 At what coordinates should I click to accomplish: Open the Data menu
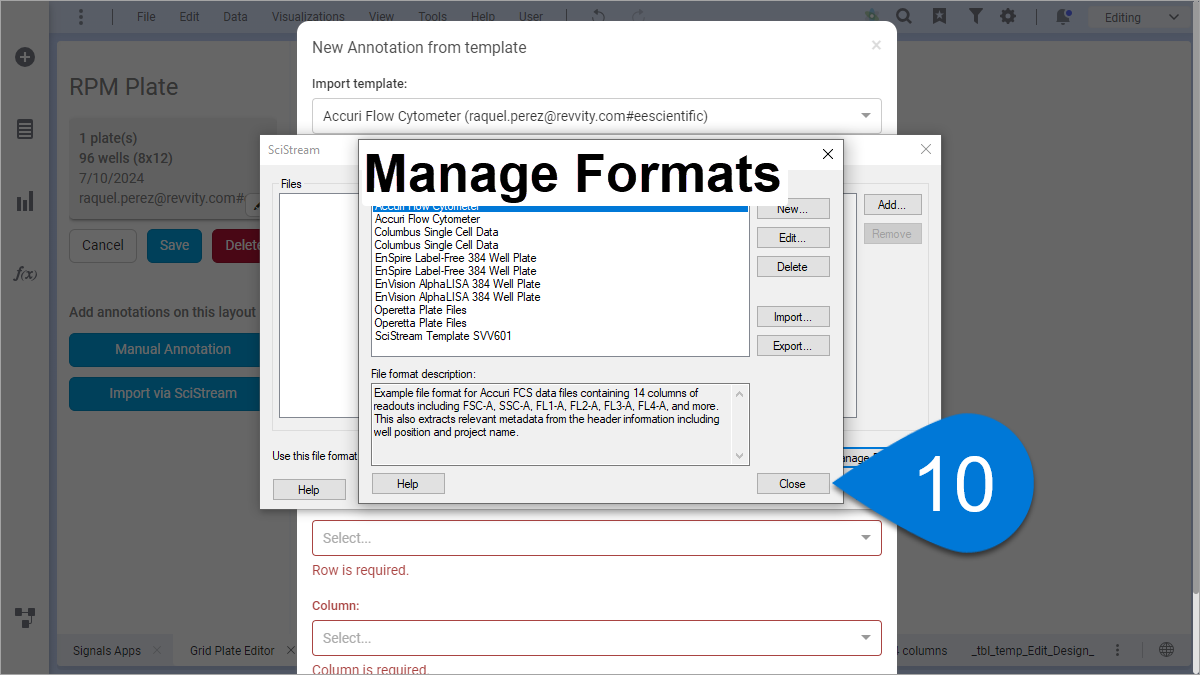tap(236, 17)
